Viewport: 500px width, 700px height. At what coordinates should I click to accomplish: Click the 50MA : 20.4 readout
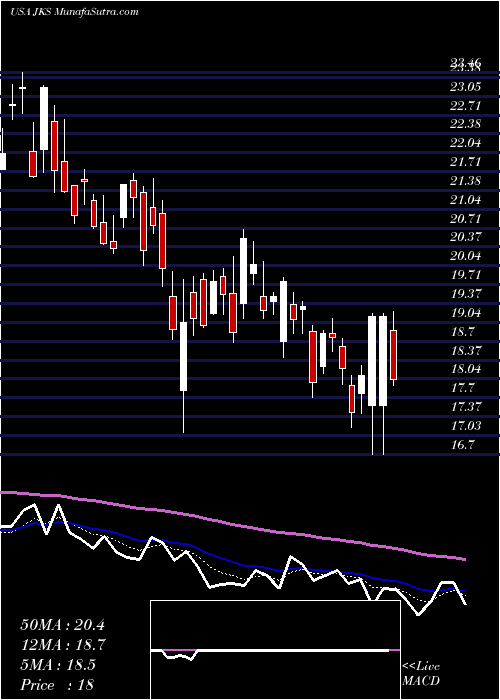(x=63, y=625)
